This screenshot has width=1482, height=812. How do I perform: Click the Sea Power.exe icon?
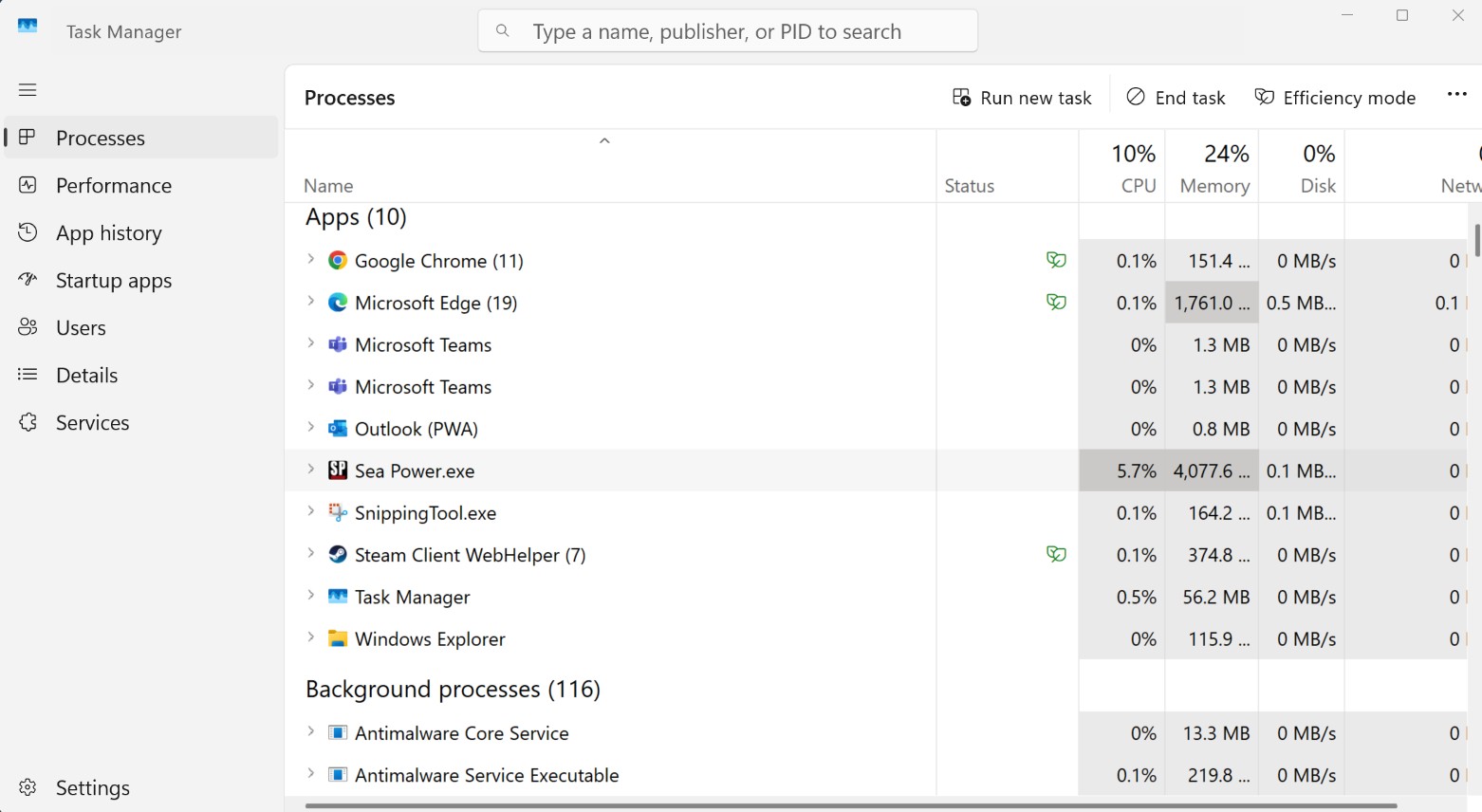pos(337,471)
